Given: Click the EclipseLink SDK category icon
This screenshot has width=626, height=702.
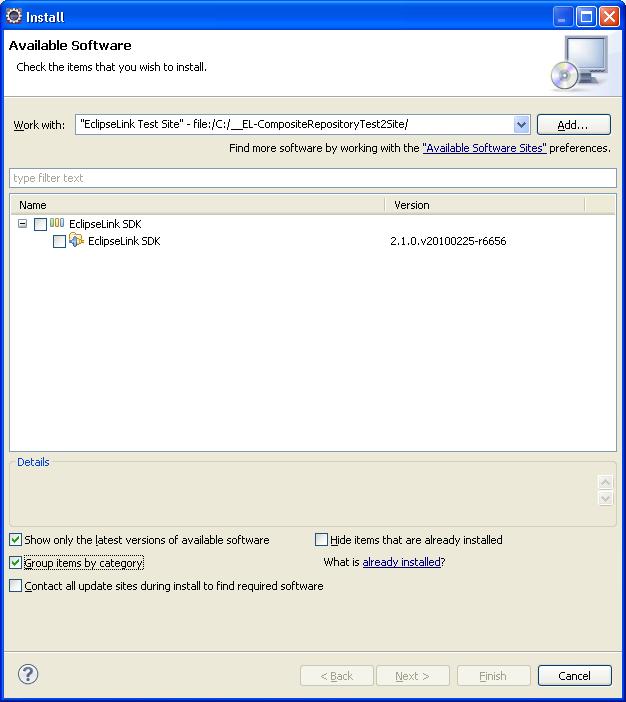Looking at the screenshot, I should (57, 223).
